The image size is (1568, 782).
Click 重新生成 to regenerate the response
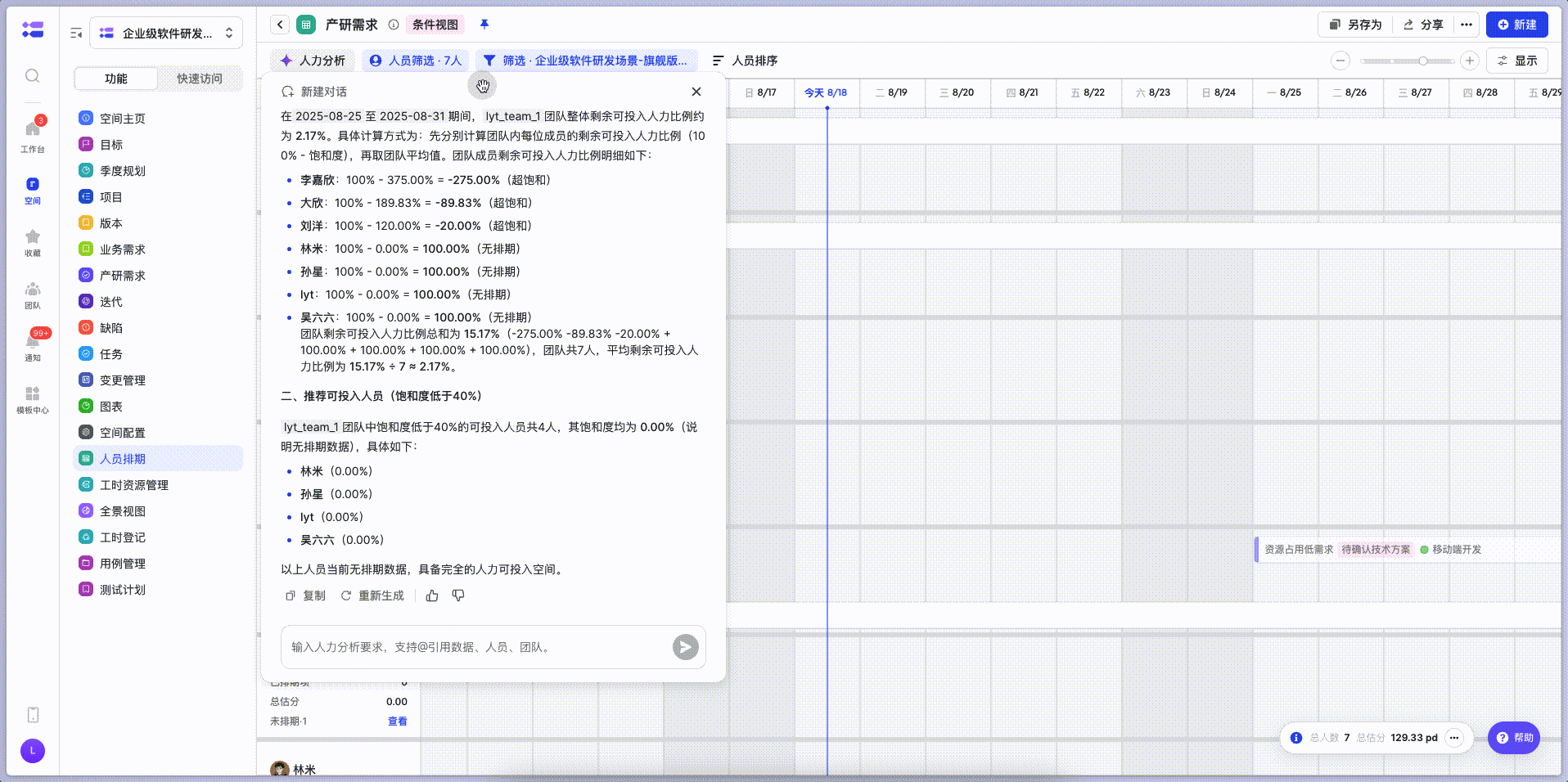tap(373, 595)
